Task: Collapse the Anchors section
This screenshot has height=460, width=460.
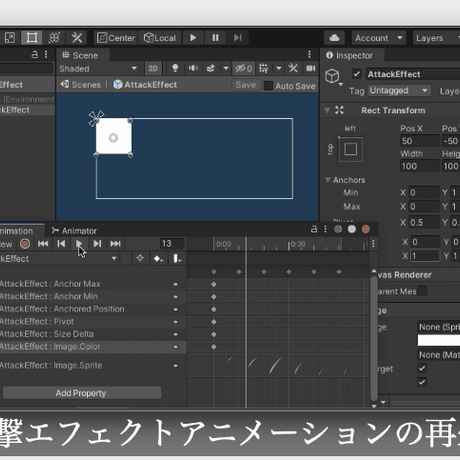Action: pos(328,180)
